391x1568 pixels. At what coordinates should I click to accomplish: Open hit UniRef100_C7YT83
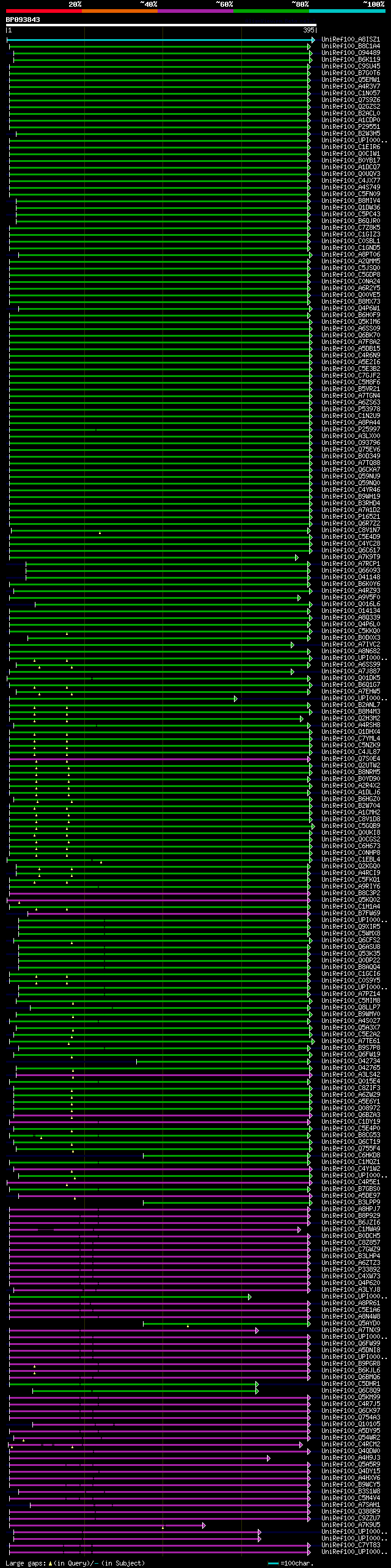coord(351,1545)
